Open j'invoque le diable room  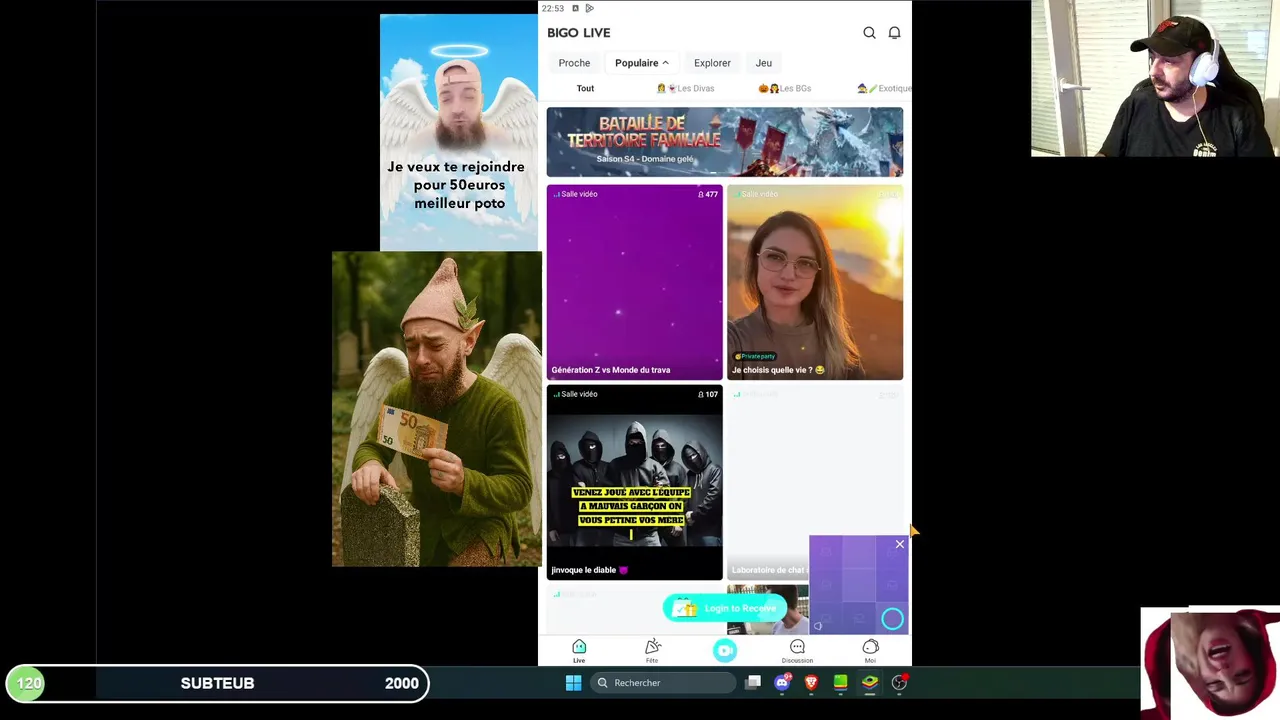(634, 482)
